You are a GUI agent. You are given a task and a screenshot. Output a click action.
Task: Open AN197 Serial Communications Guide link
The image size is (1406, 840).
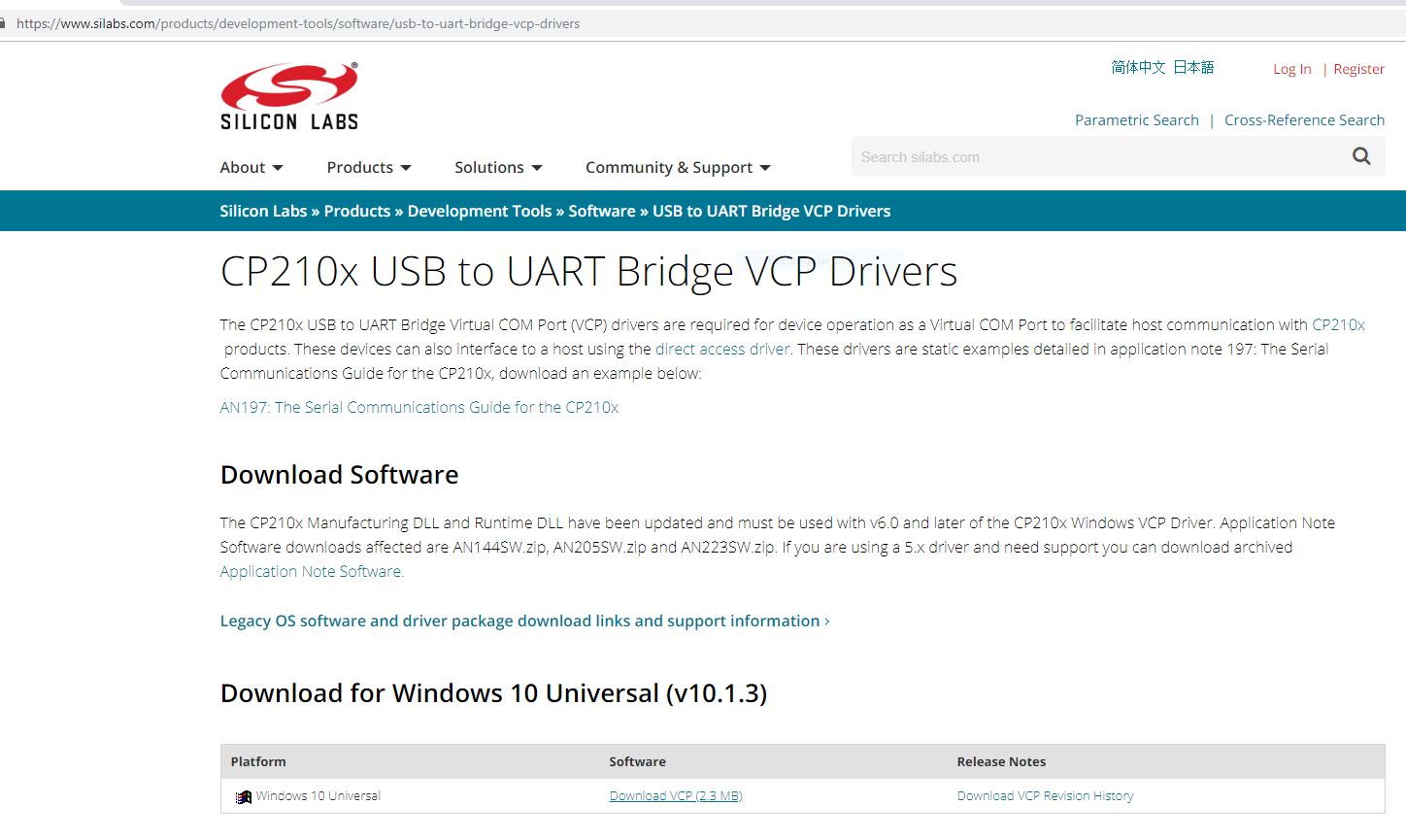[x=419, y=407]
